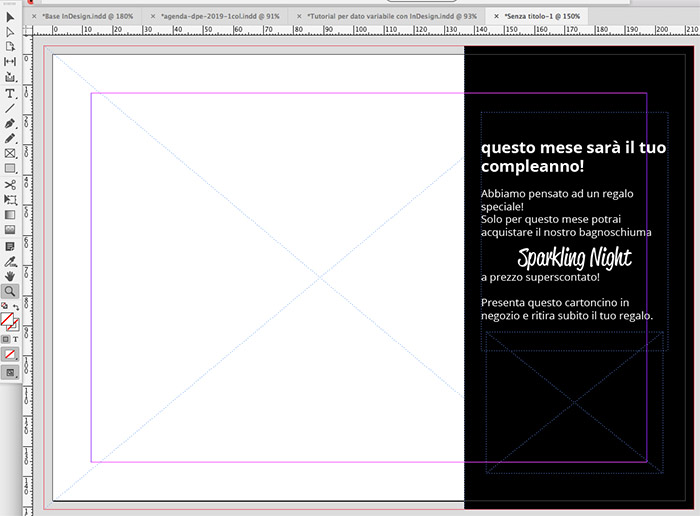This screenshot has height=516, width=700.
Task: Toggle formatting affects text
Action: coord(15,339)
